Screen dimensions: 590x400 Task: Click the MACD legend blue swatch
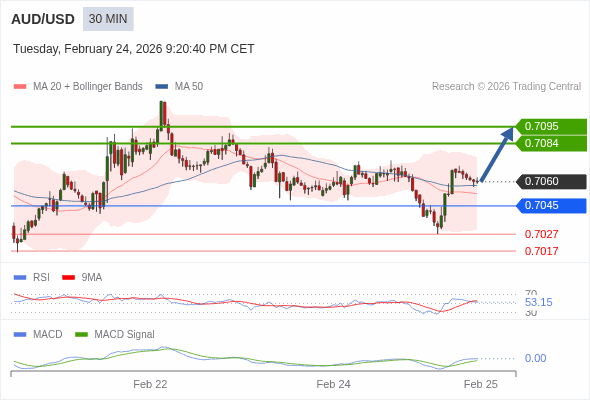pyautogui.click(x=20, y=335)
